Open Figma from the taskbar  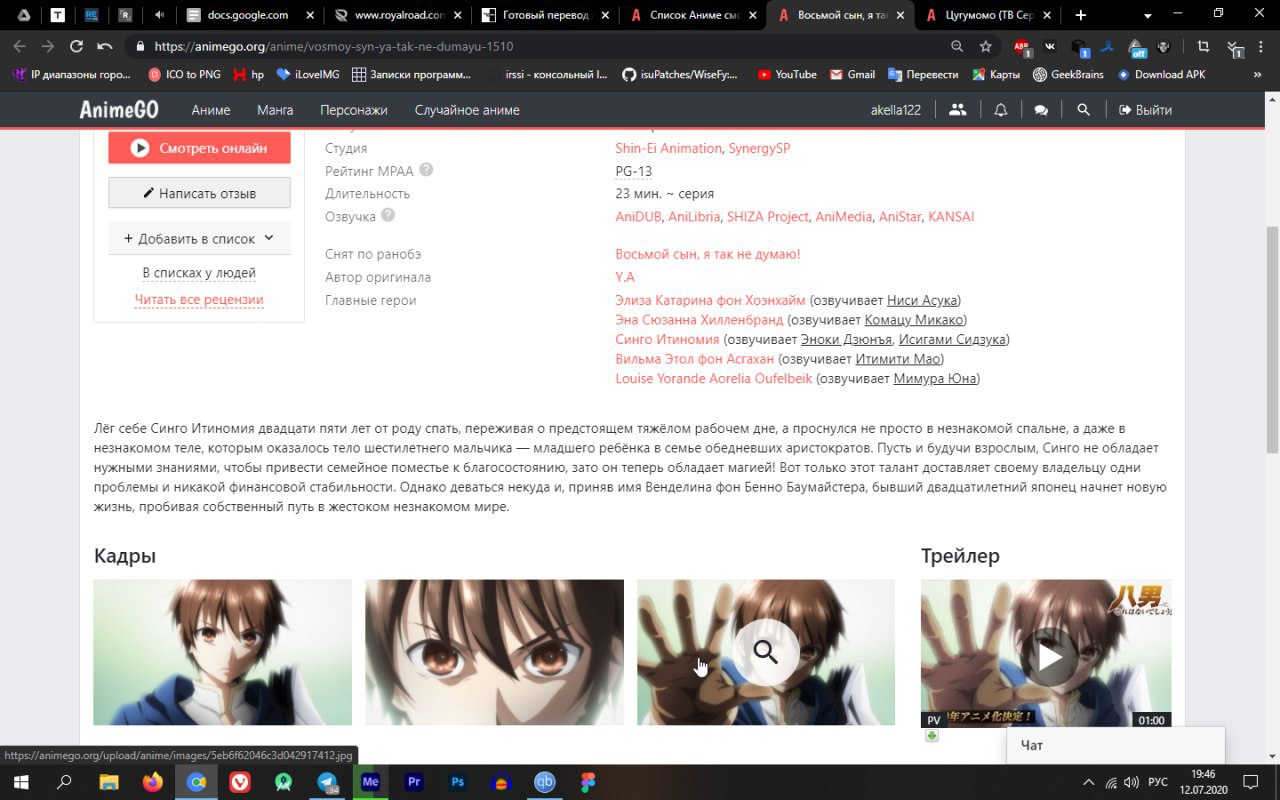pyautogui.click(x=588, y=782)
